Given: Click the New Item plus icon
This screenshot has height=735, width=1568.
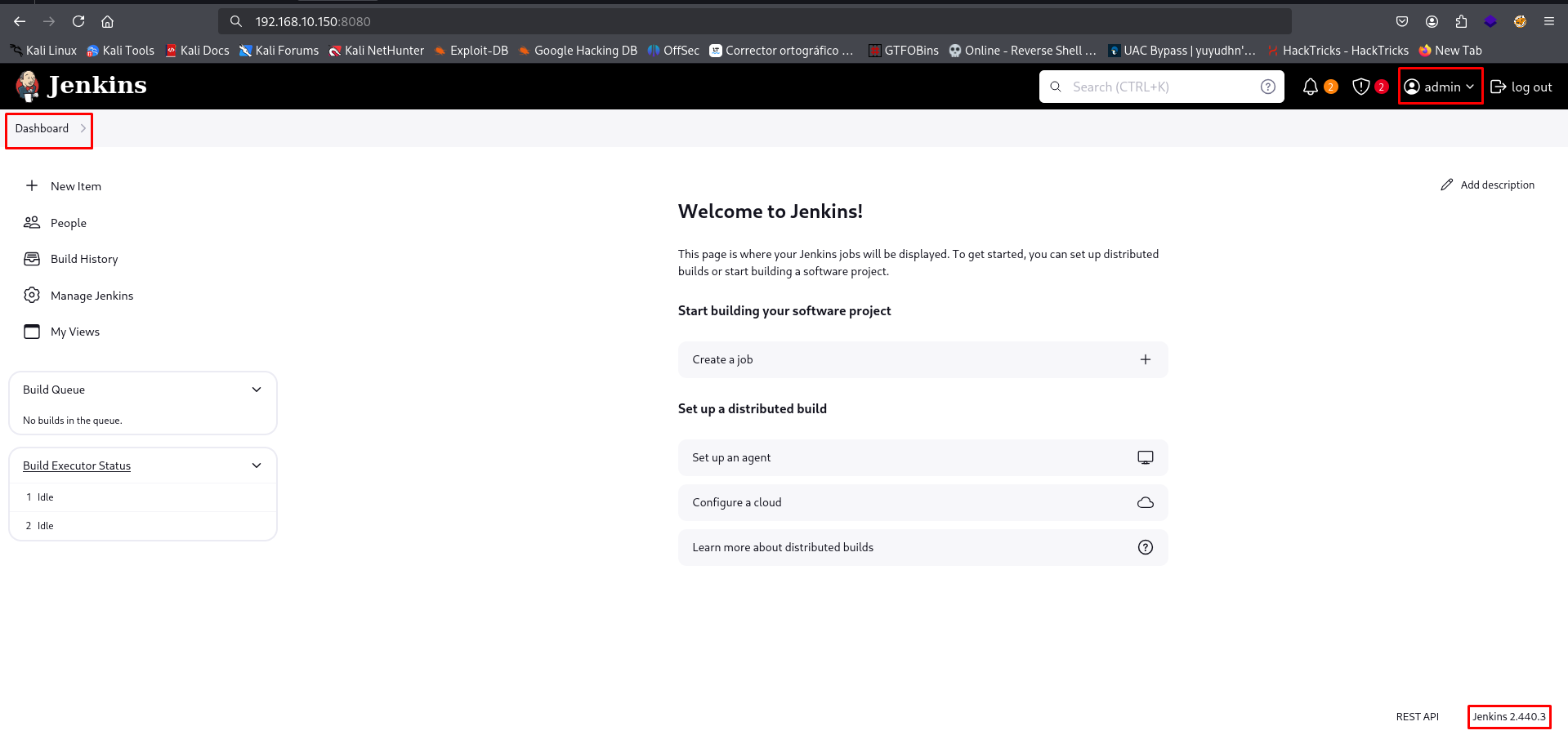Looking at the screenshot, I should pos(32,185).
